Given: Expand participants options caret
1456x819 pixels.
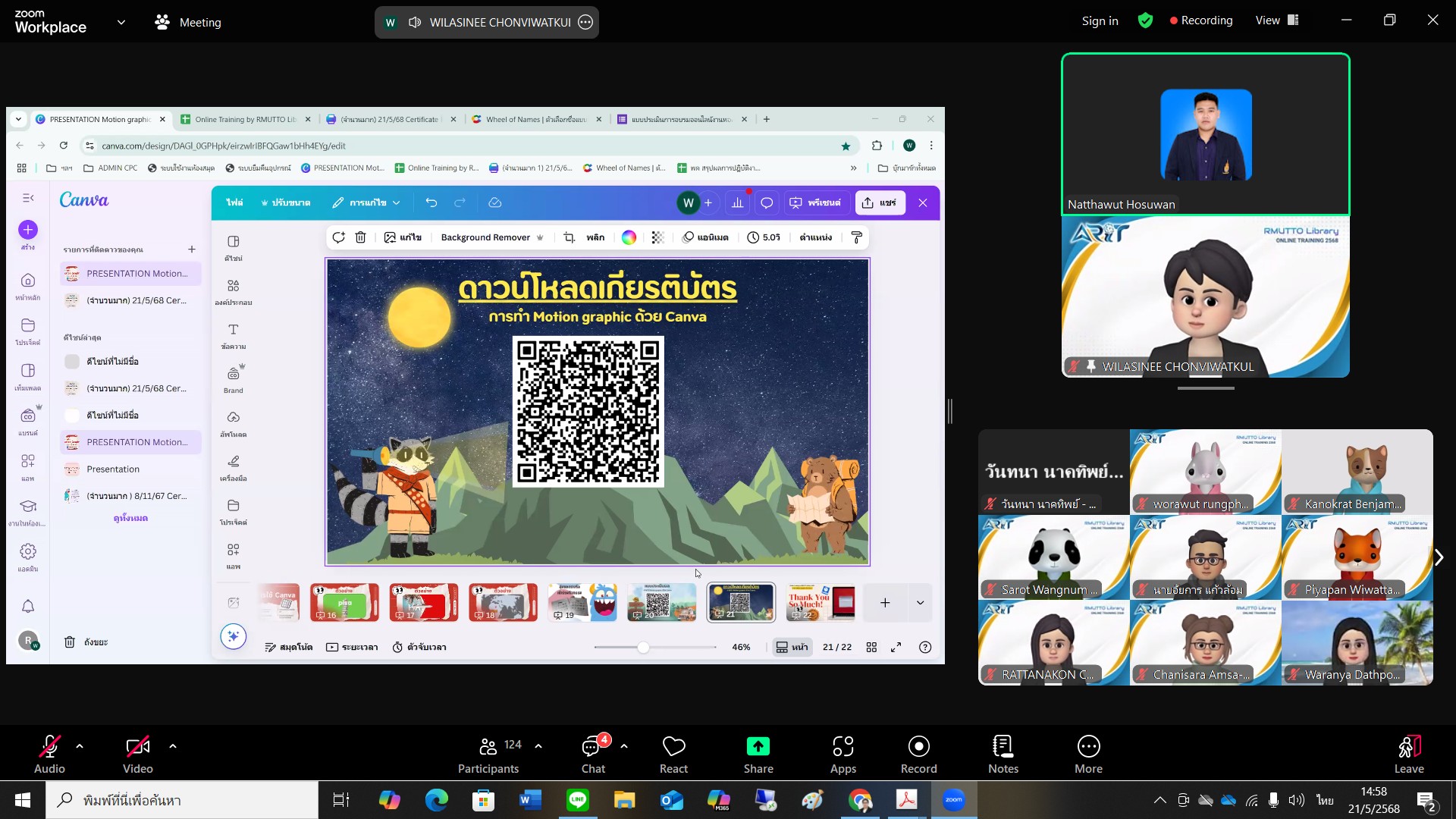Looking at the screenshot, I should pos(538,746).
